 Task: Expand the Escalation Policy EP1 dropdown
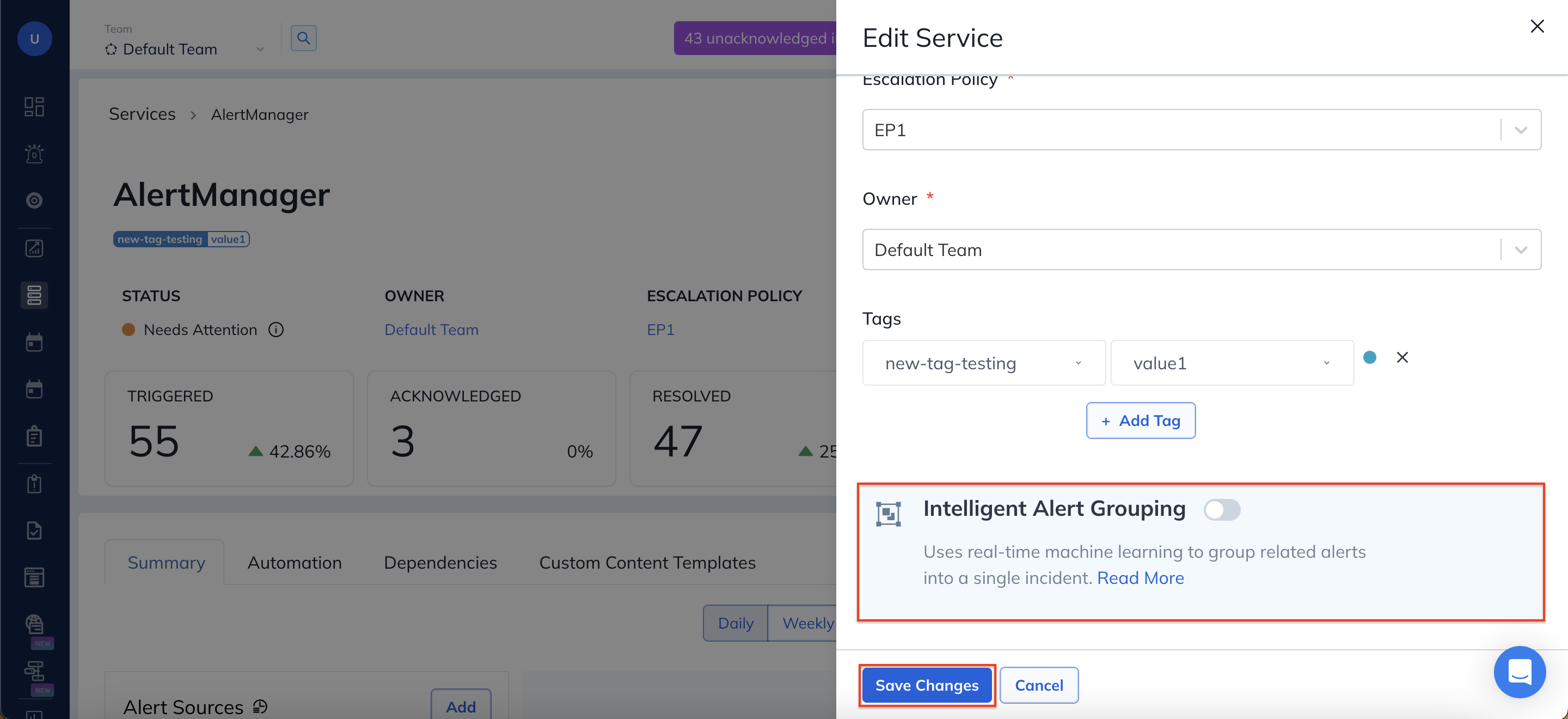pos(1521,130)
